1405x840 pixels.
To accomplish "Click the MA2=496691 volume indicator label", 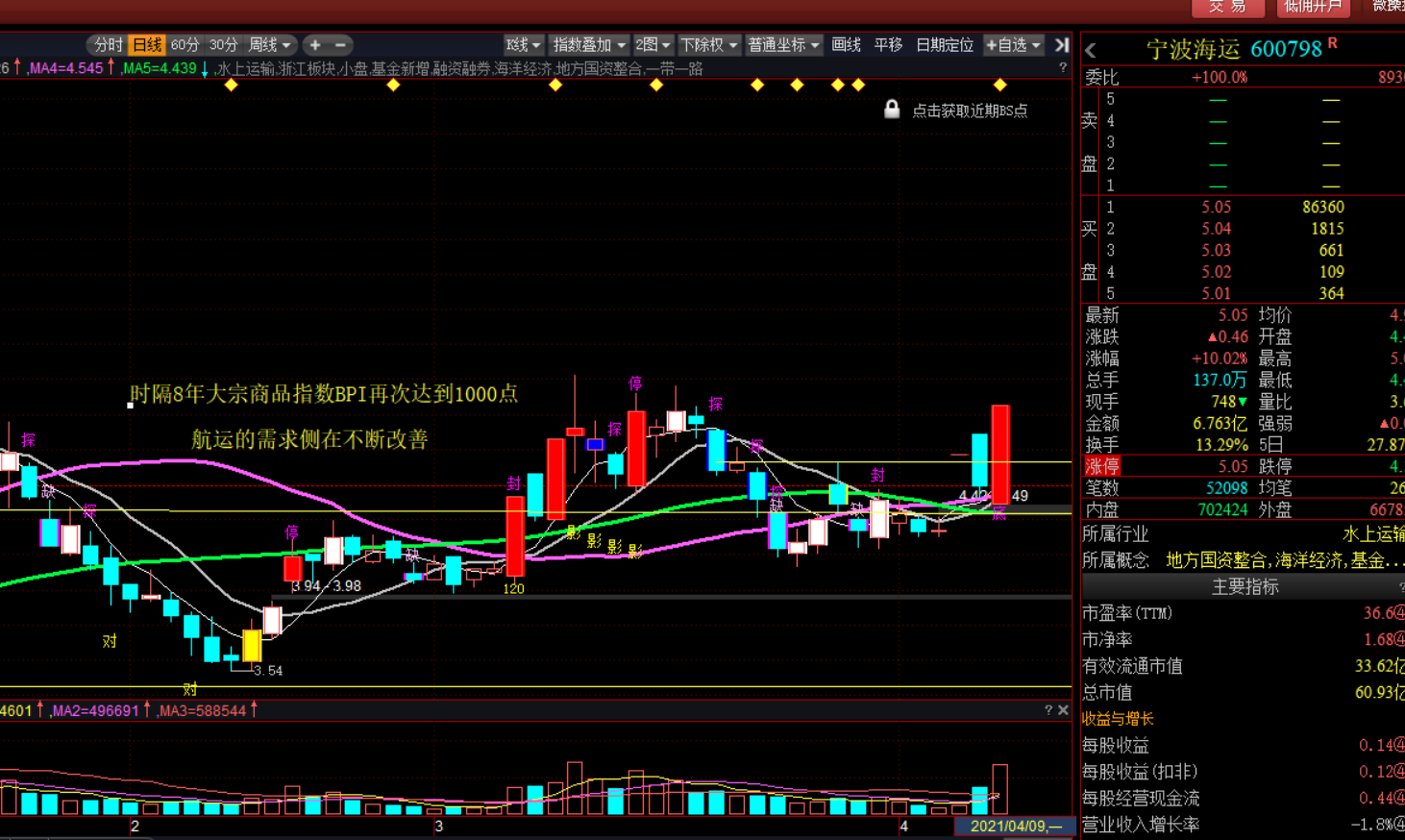I will (x=95, y=711).
